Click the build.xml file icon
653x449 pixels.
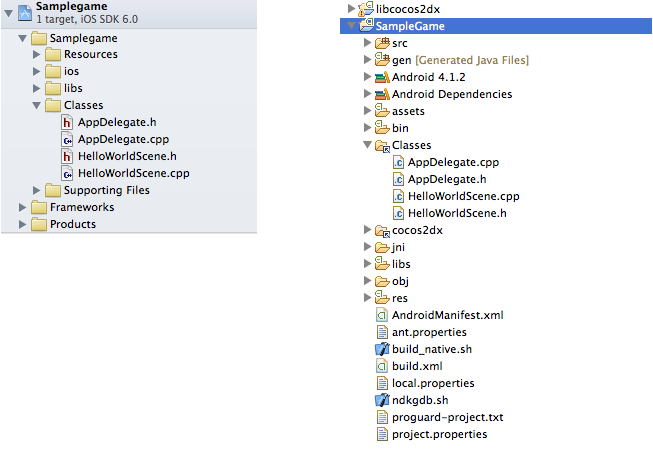pos(381,367)
